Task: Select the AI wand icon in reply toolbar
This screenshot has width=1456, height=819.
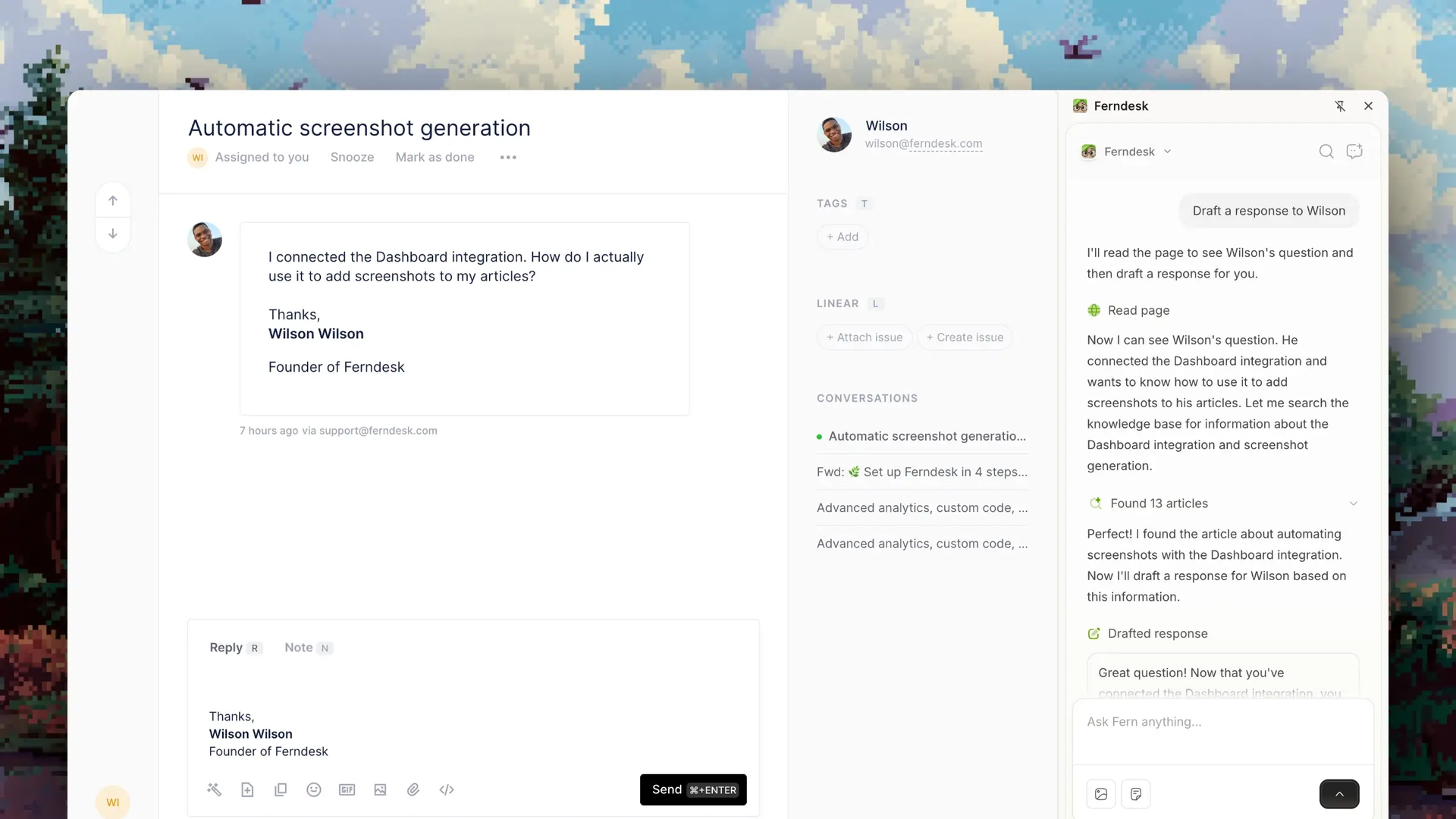Action: click(215, 789)
